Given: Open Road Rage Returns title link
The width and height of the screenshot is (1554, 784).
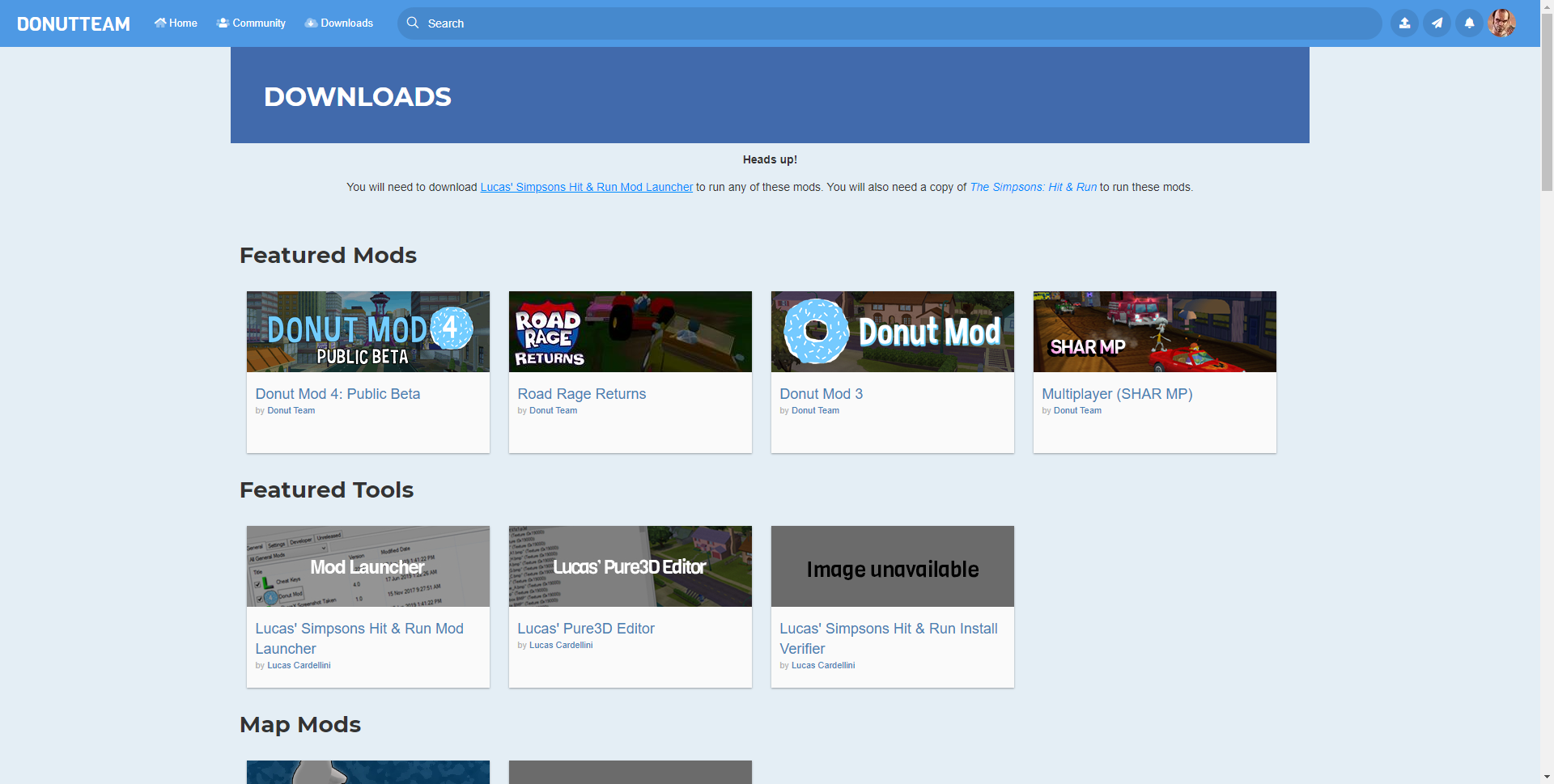Looking at the screenshot, I should pos(582,394).
